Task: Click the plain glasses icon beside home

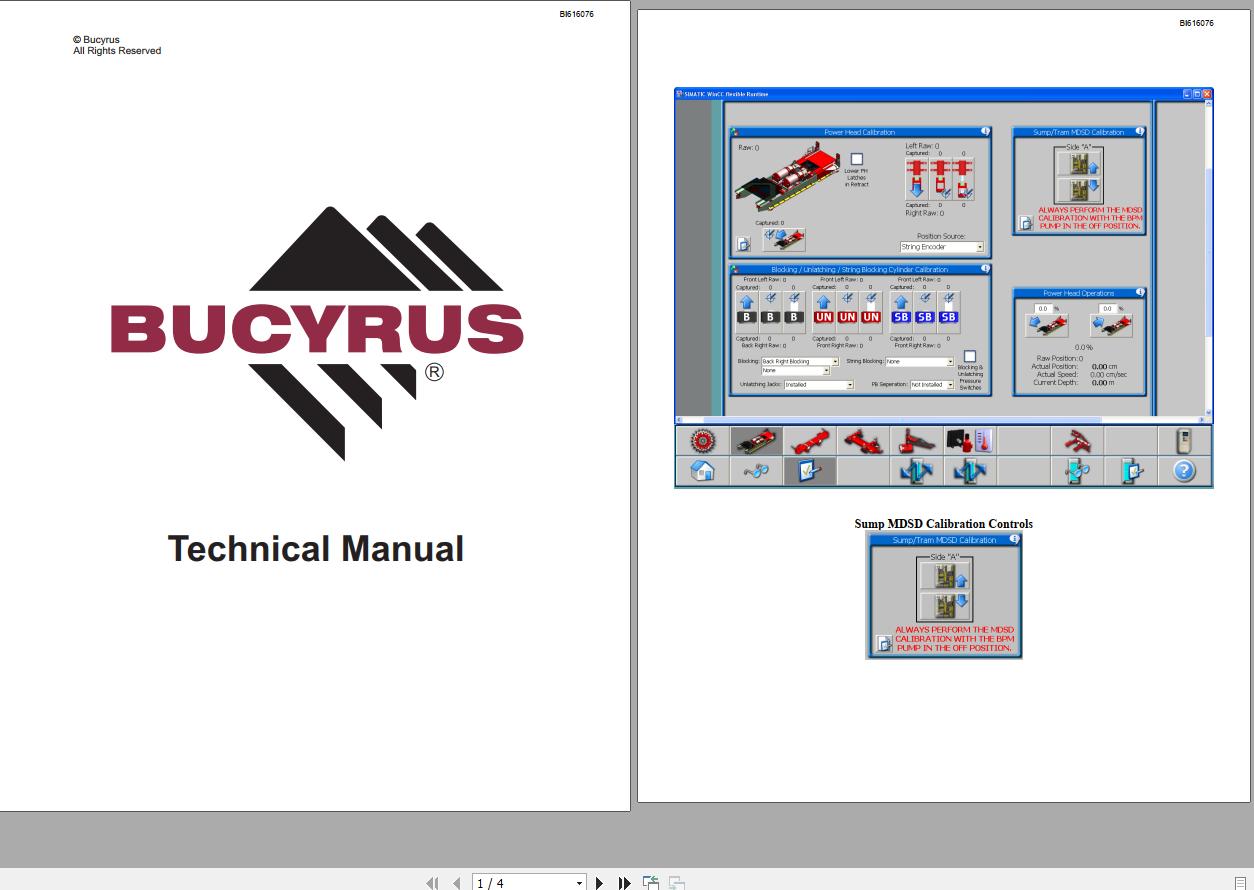Action: [x=756, y=471]
